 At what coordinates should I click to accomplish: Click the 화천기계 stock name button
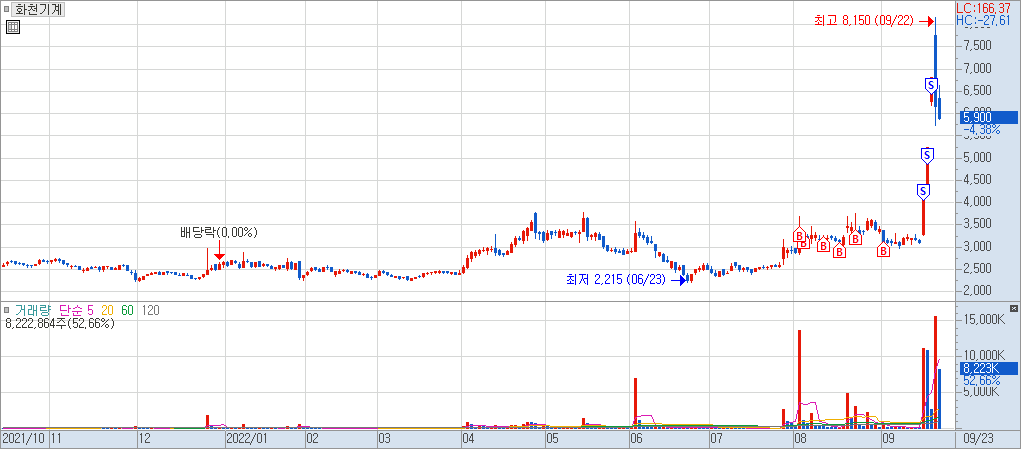coord(38,10)
